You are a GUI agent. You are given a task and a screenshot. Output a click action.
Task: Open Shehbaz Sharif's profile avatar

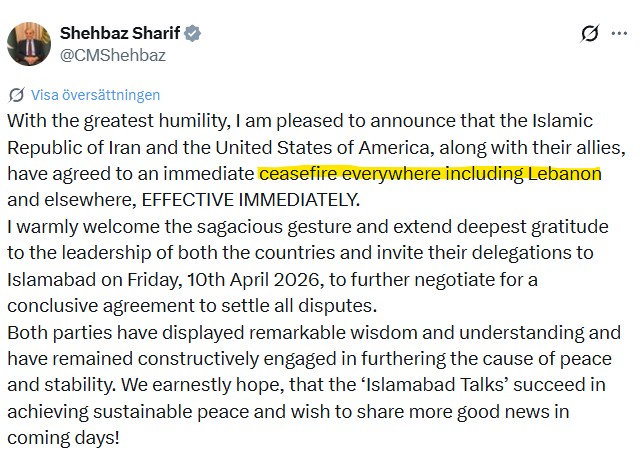(x=28, y=44)
